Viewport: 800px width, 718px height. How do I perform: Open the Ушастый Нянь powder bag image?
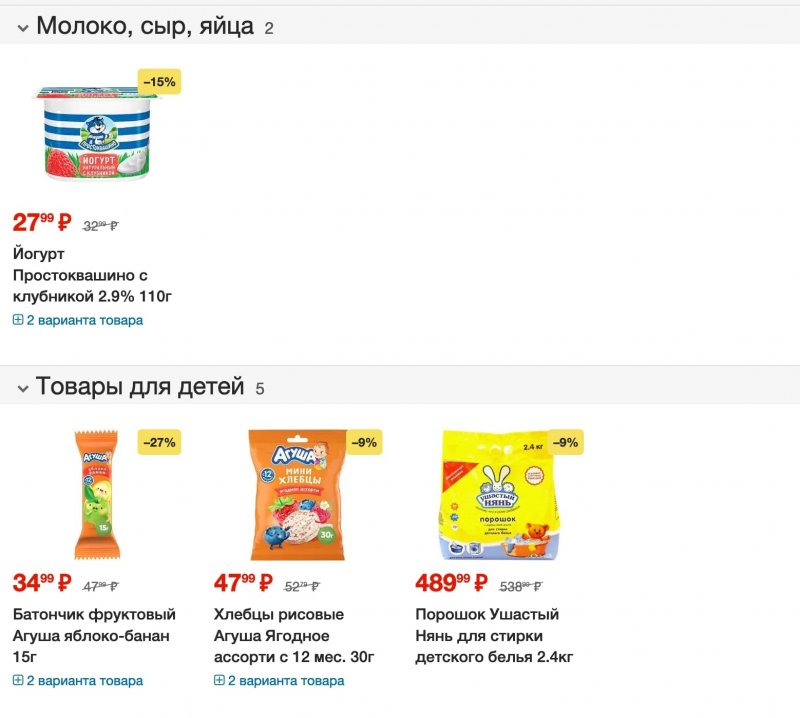pos(500,495)
